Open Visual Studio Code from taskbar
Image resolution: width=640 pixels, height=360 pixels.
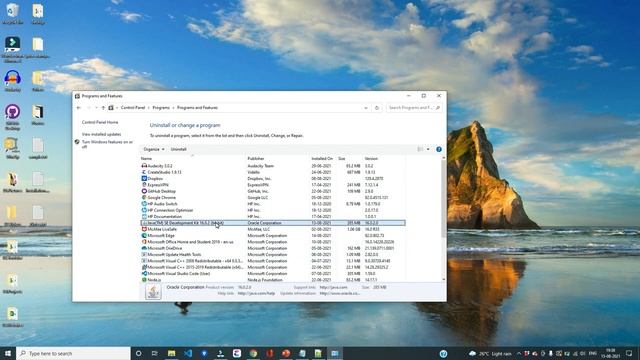(188, 353)
